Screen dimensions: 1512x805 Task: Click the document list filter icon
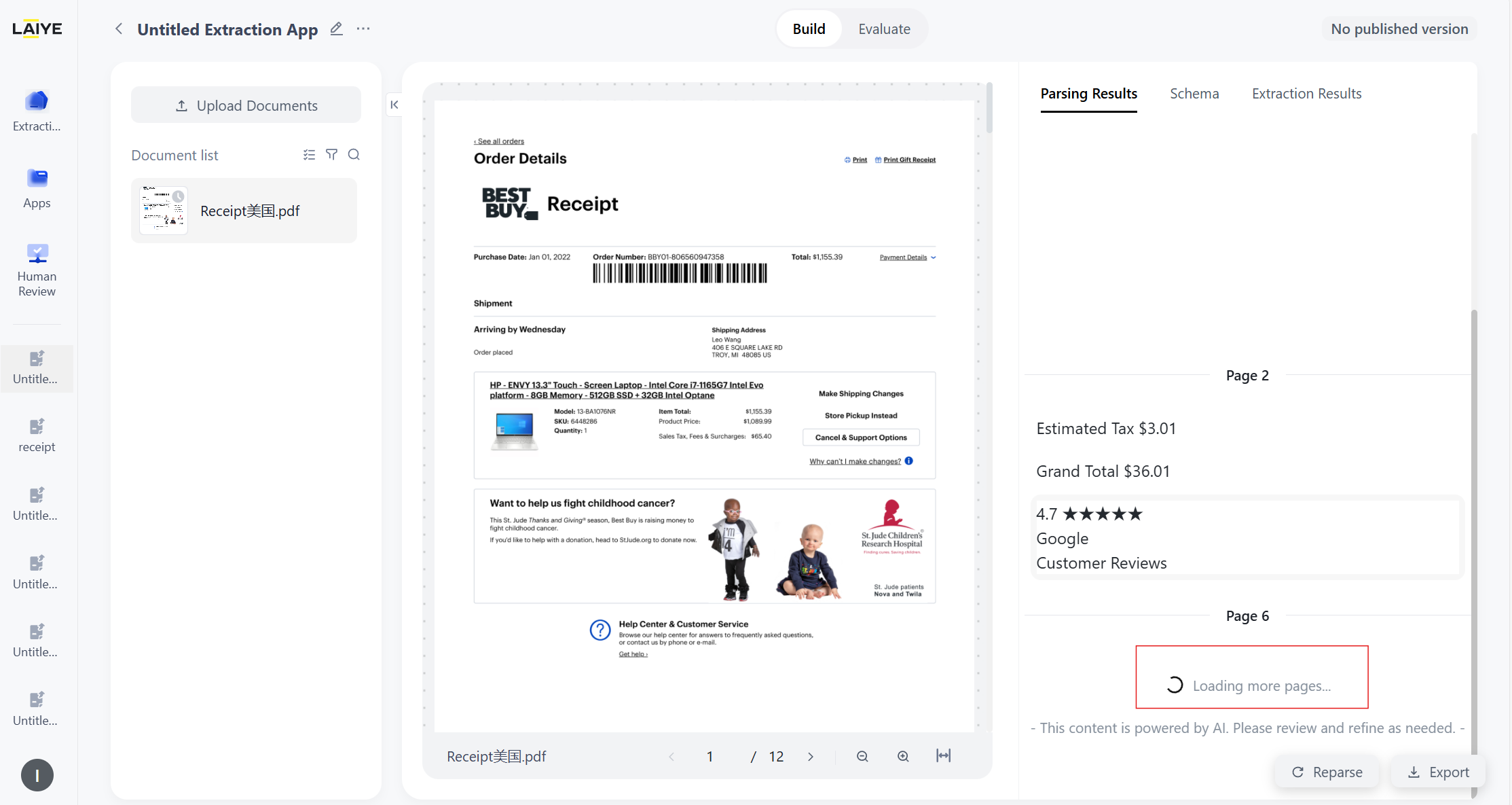[331, 155]
